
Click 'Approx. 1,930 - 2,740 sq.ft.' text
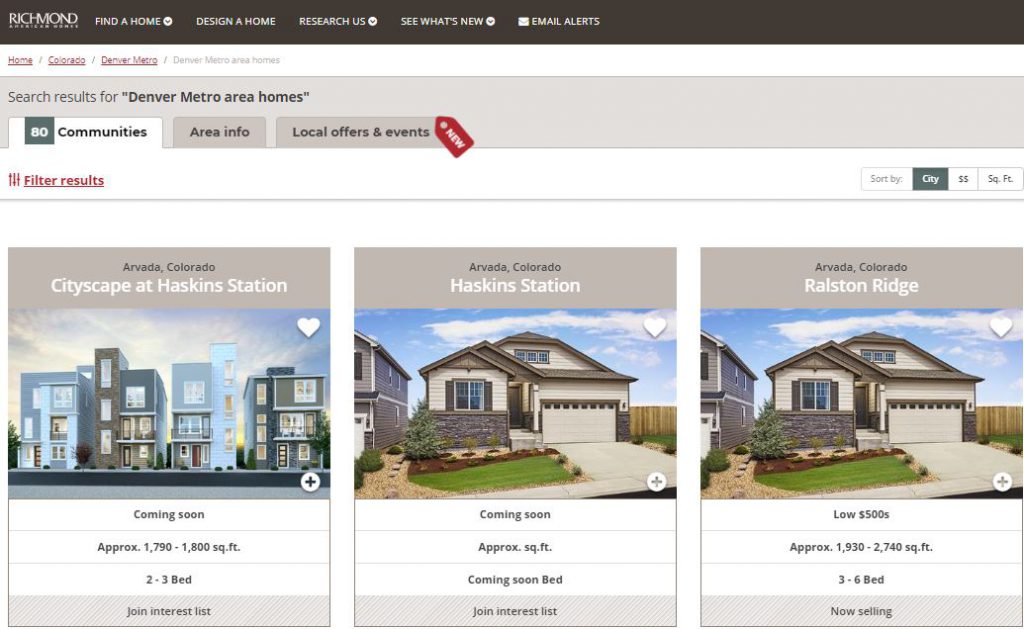861,547
